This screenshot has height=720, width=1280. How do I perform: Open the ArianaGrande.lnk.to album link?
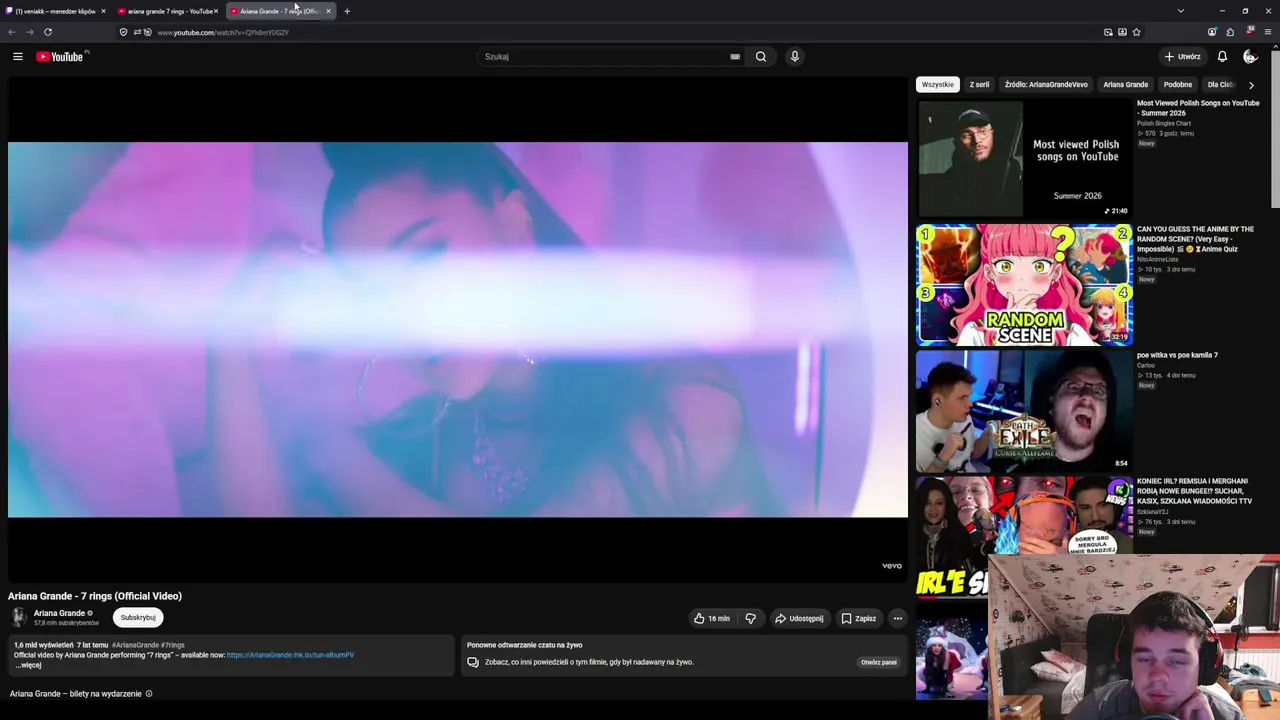pos(290,655)
